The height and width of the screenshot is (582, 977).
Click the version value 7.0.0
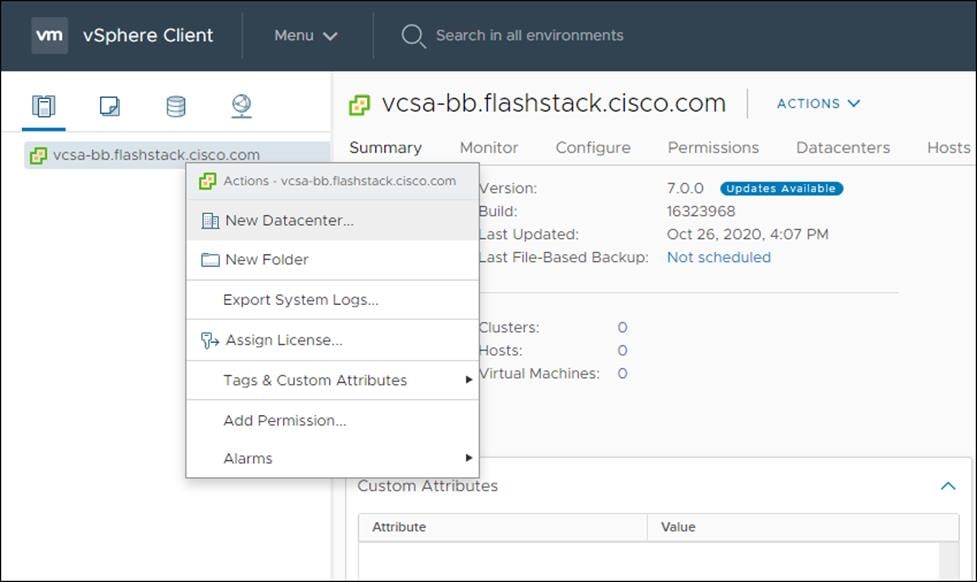(x=685, y=188)
